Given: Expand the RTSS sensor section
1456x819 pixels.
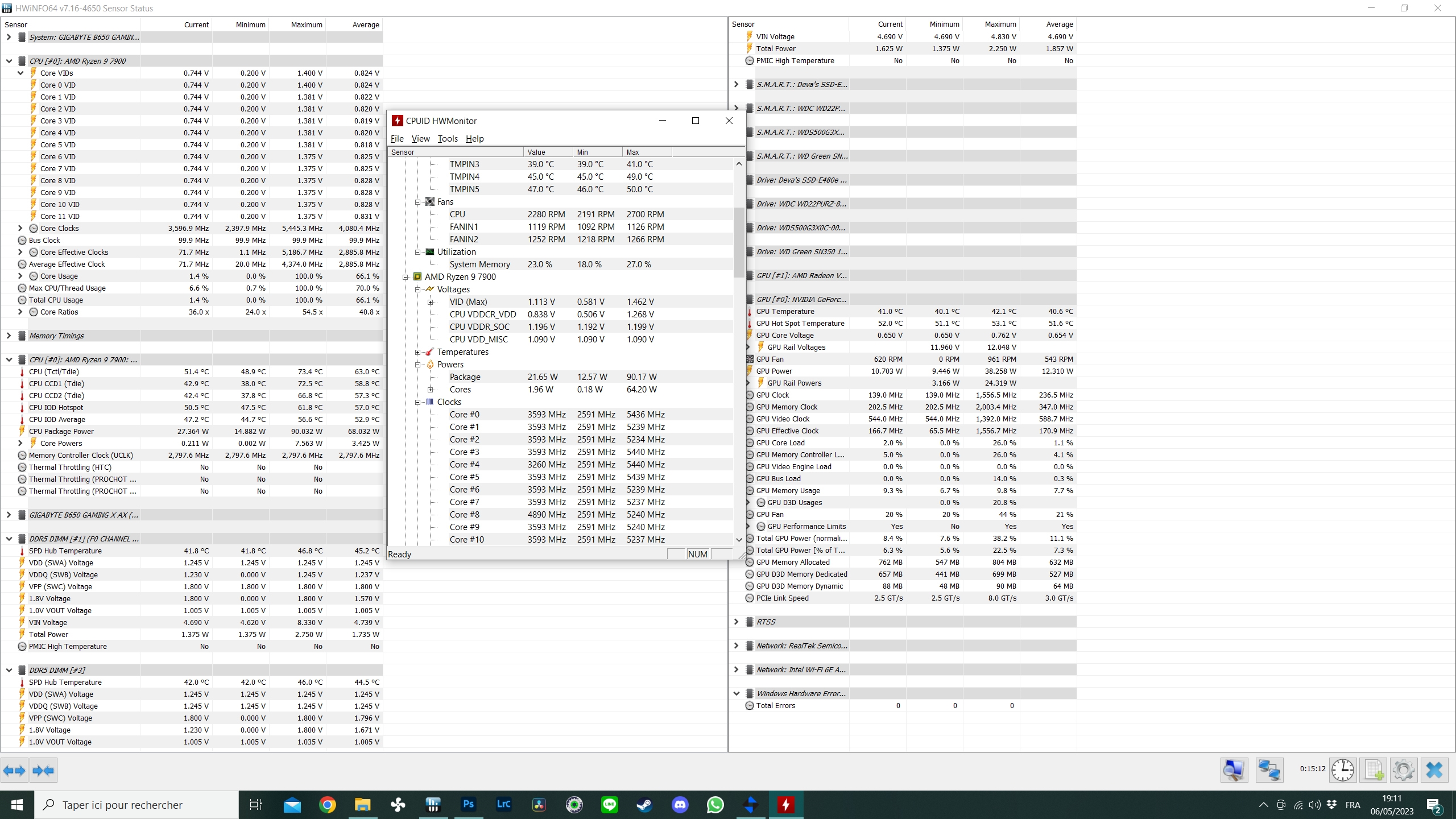Looking at the screenshot, I should coord(736,622).
